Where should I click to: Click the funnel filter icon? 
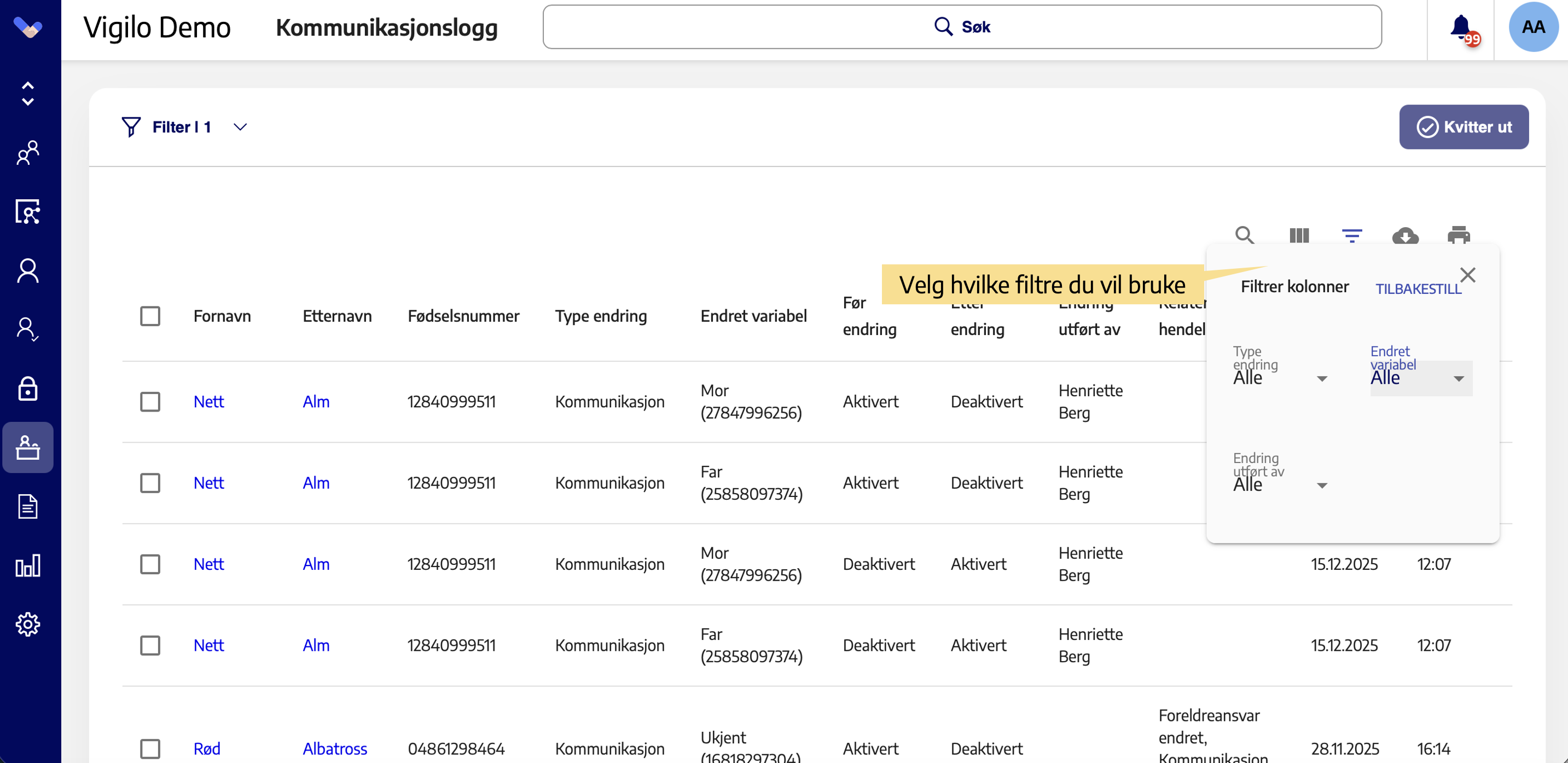click(131, 126)
